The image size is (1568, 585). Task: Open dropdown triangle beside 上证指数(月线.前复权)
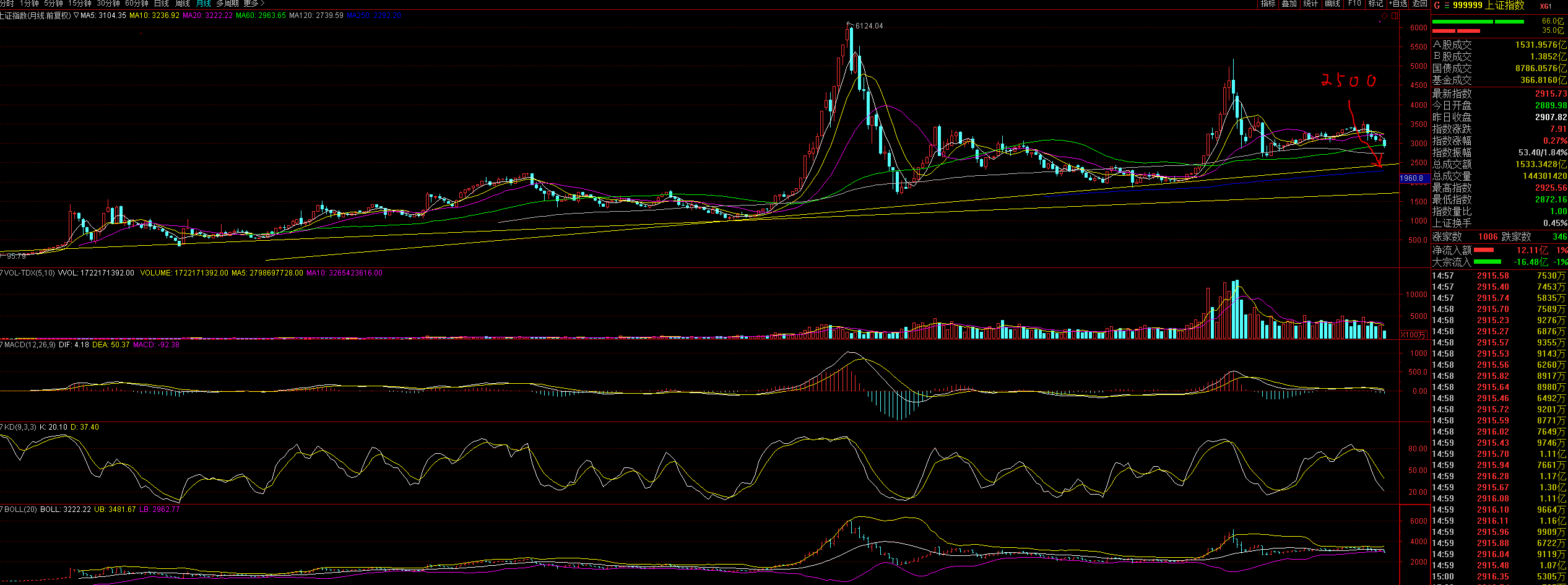coord(76,15)
